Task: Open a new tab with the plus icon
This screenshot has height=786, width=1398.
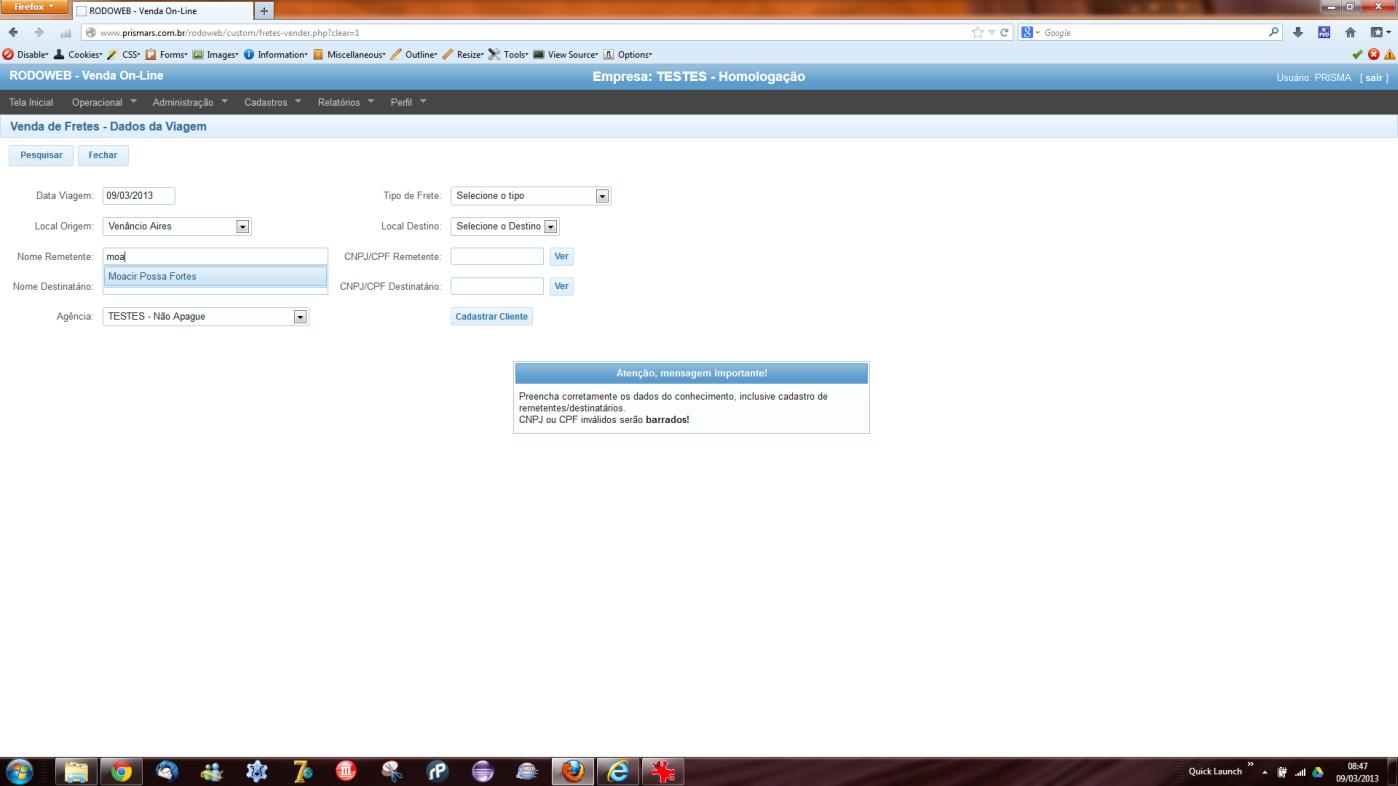Action: 264,11
